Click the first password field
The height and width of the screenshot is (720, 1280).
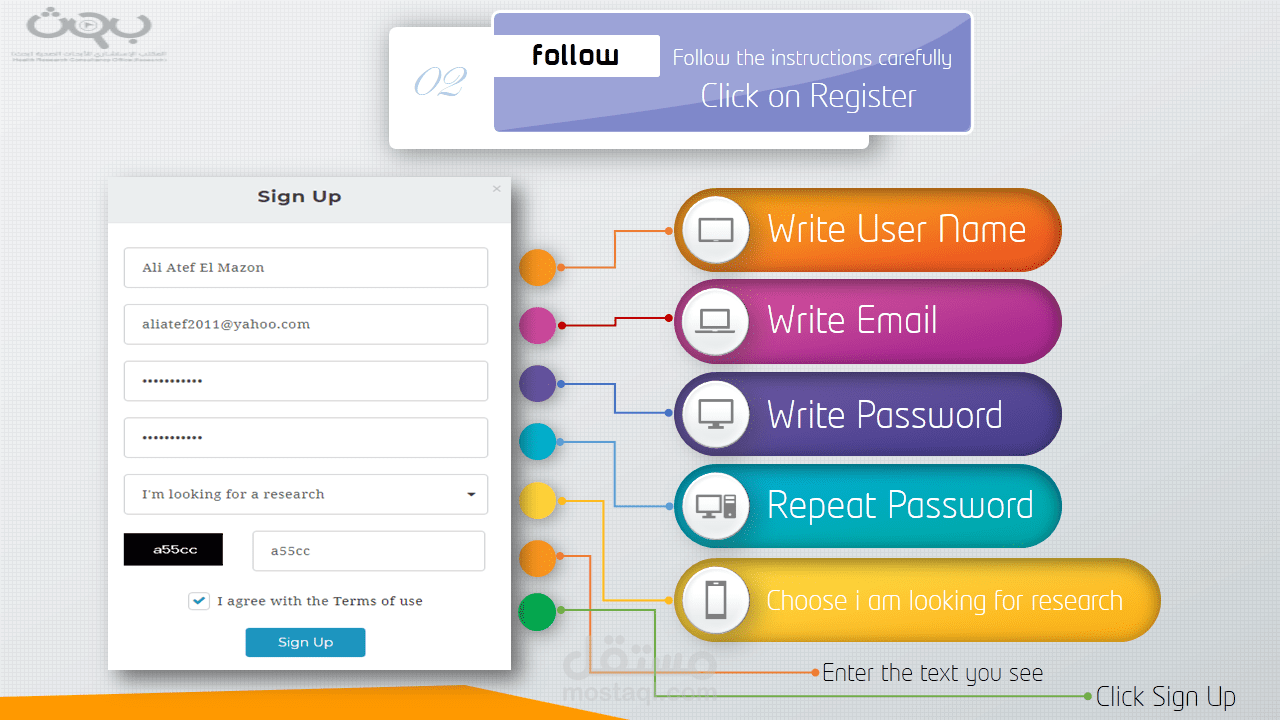coord(305,381)
